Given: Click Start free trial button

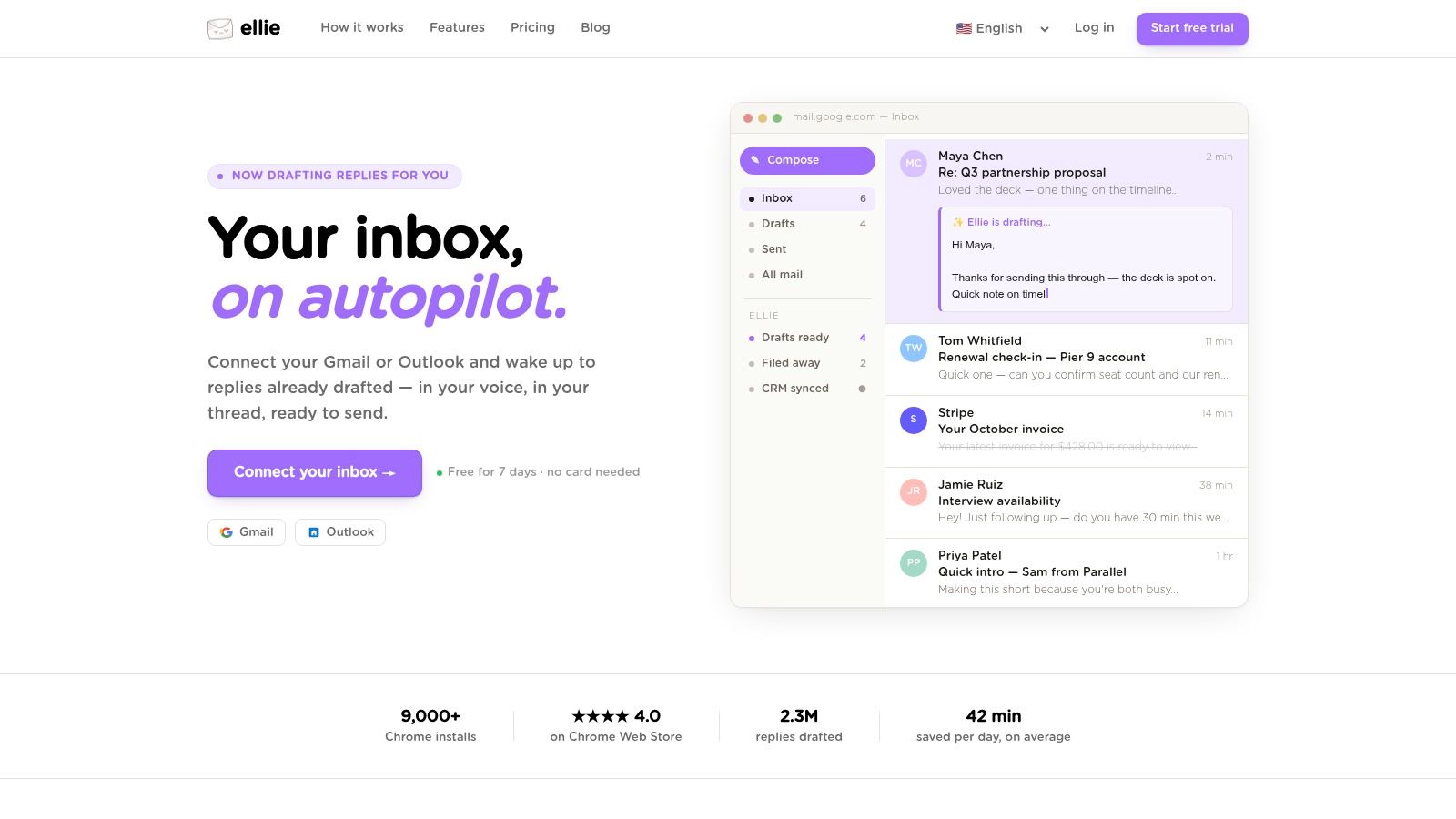Looking at the screenshot, I should 1192,28.
